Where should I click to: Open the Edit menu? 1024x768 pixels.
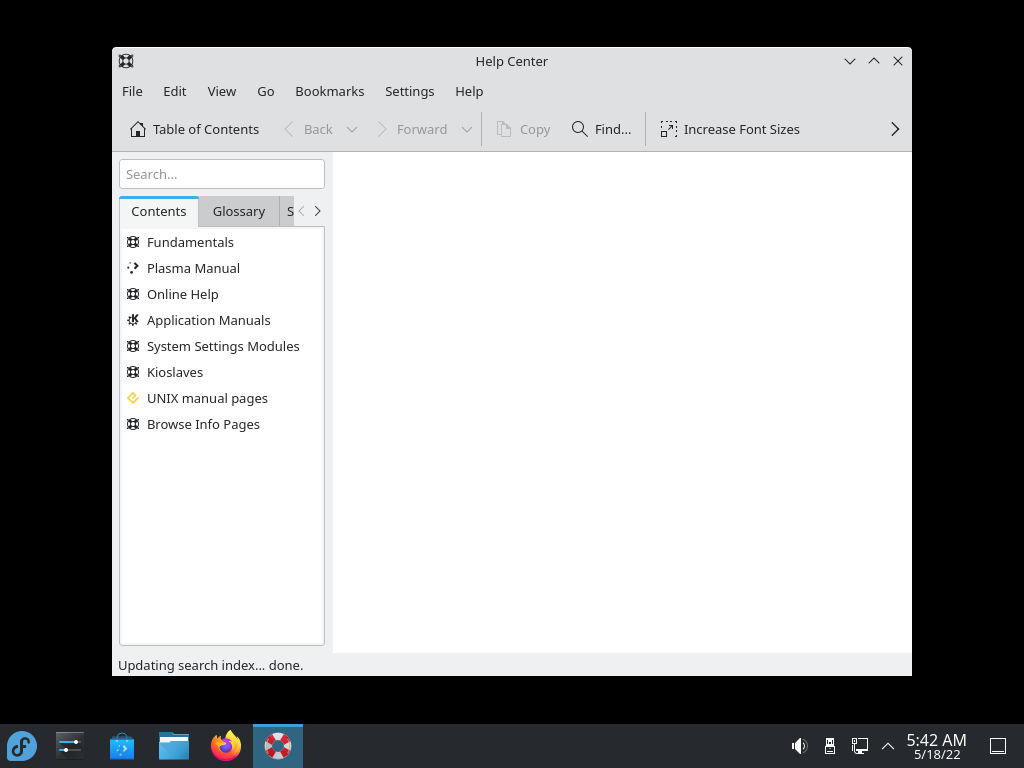tap(174, 91)
